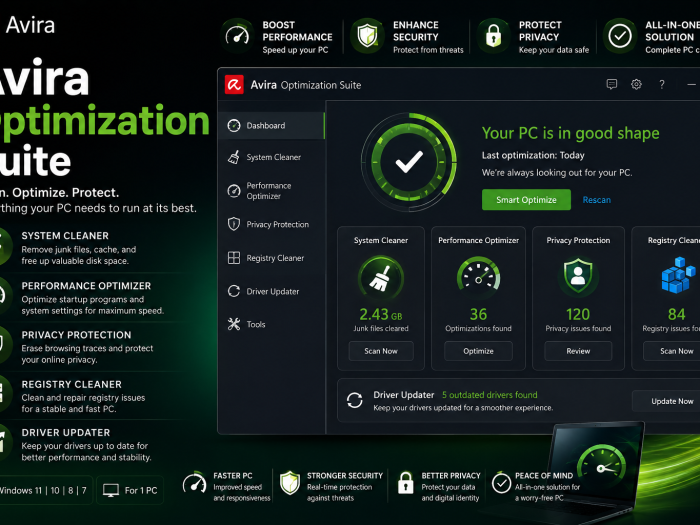The width and height of the screenshot is (700, 525).
Task: Open System Cleaner from the sidebar
Action: pos(271,157)
